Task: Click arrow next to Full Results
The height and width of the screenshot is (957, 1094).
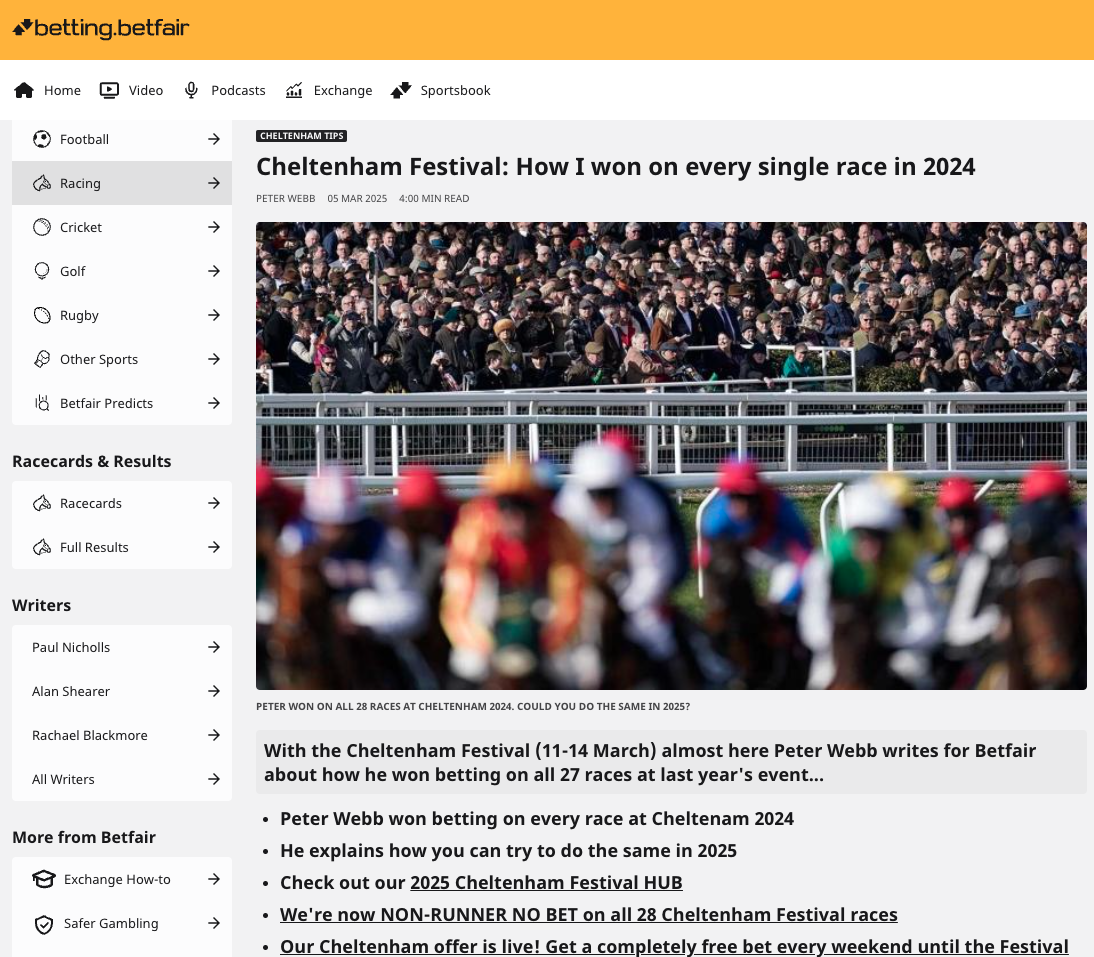Action: (214, 547)
